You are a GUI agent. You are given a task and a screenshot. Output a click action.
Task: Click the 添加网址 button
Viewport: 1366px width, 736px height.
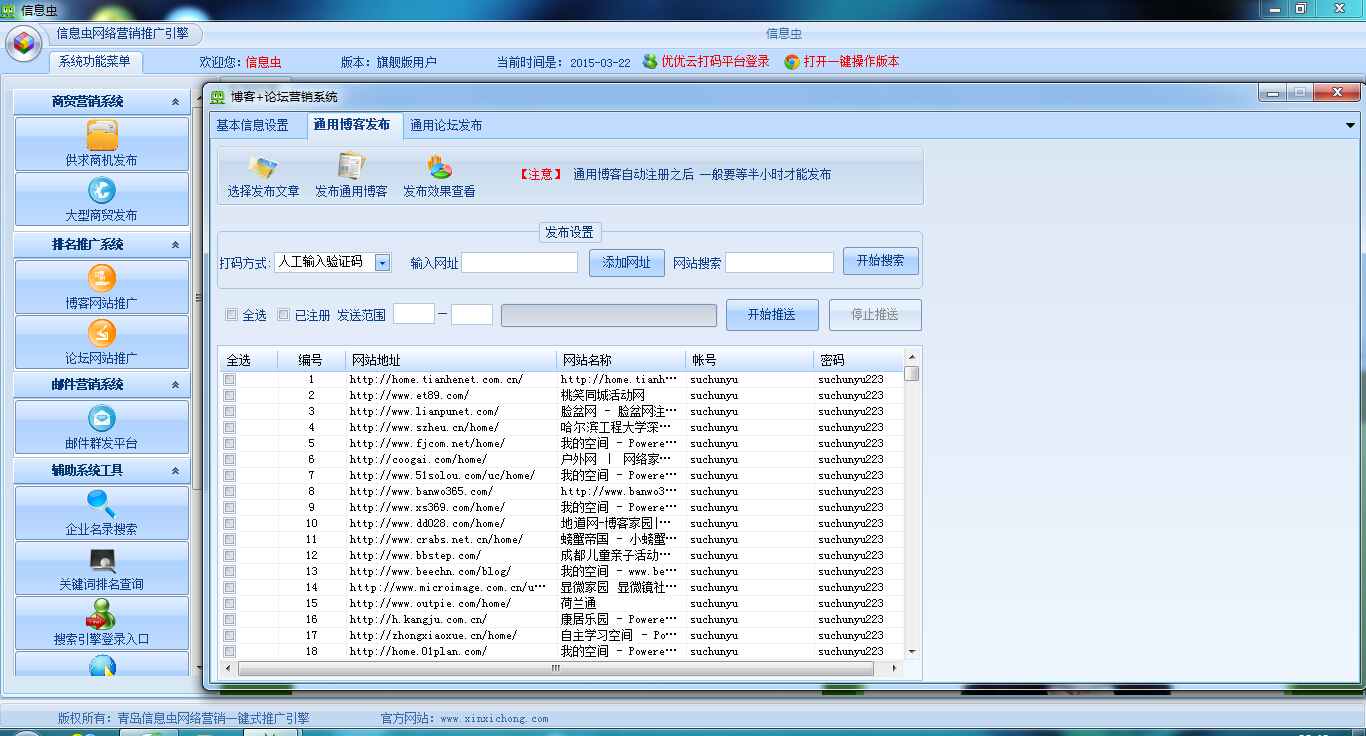coord(626,262)
